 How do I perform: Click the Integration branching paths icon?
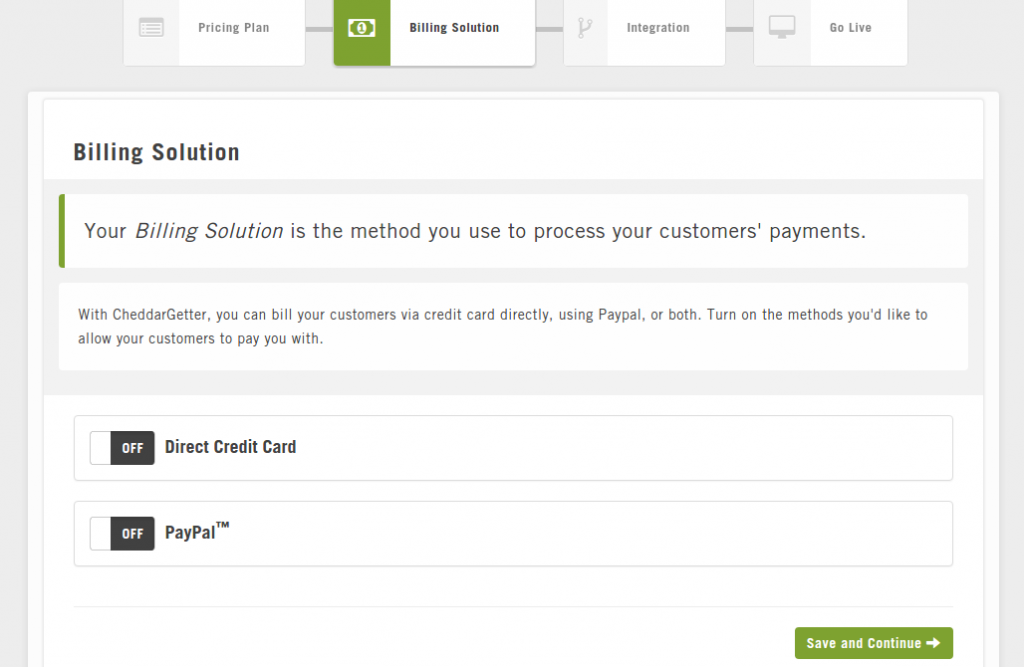pyautogui.click(x=585, y=28)
